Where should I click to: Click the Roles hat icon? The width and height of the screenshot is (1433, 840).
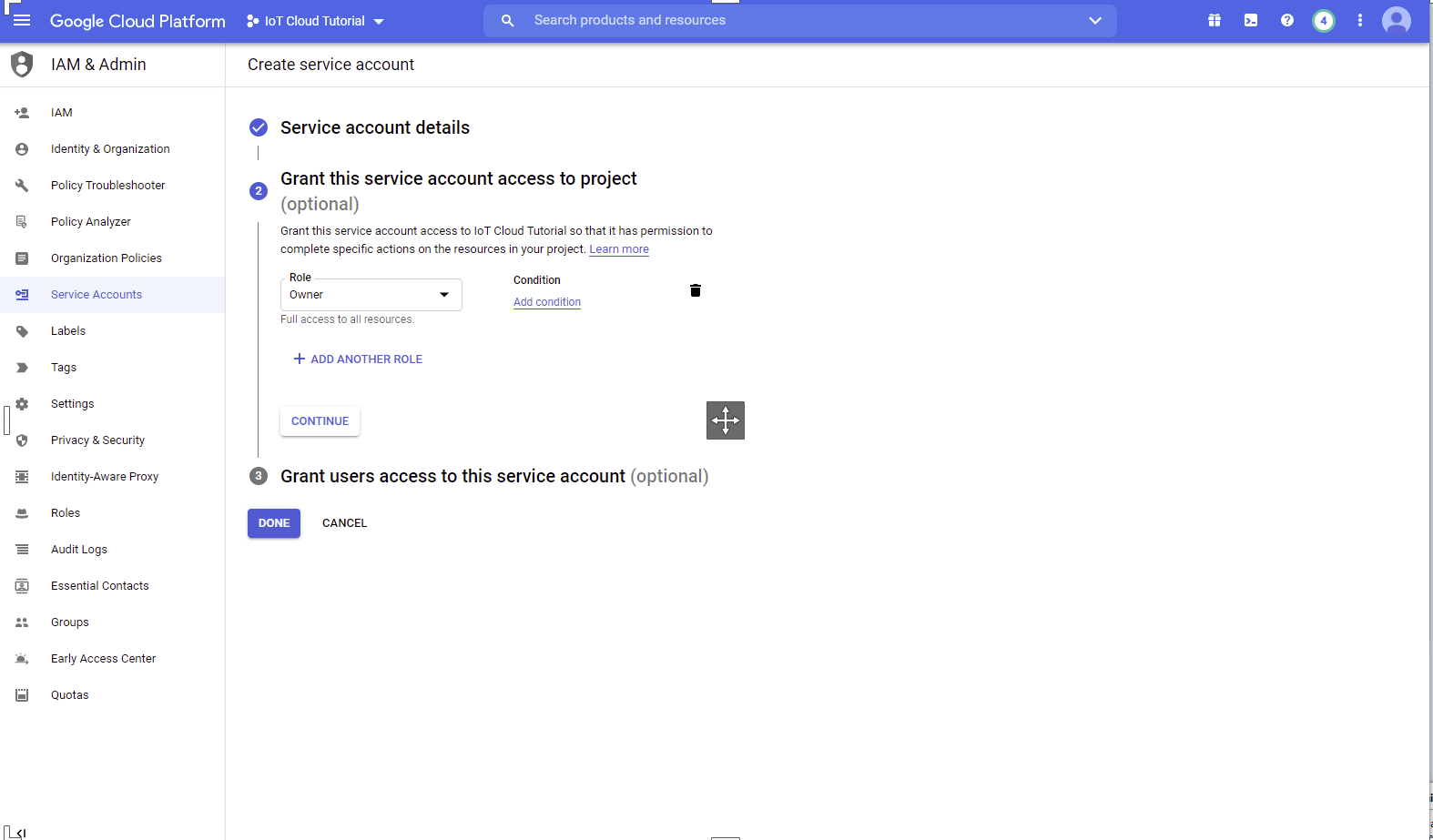[x=22, y=513]
